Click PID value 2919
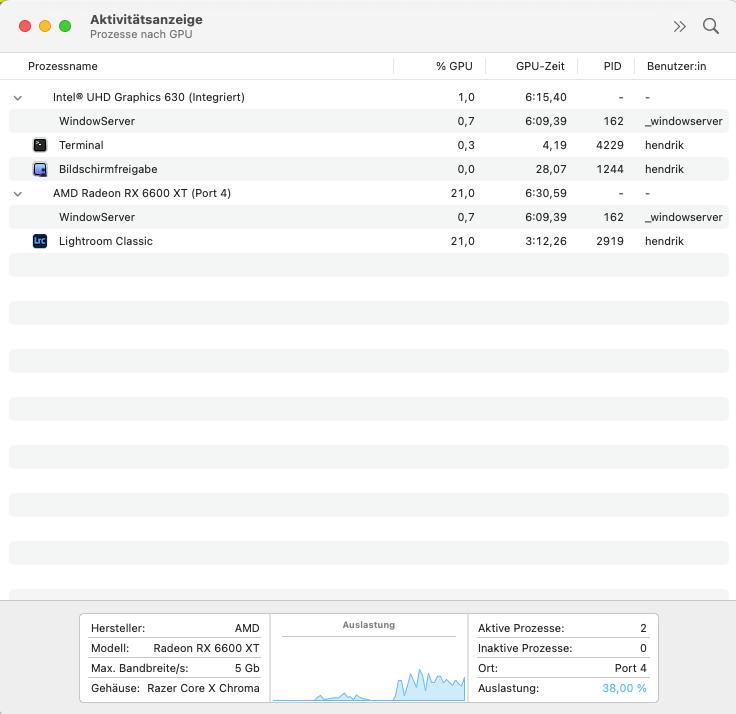Screen dimensions: 736x714 (610, 241)
